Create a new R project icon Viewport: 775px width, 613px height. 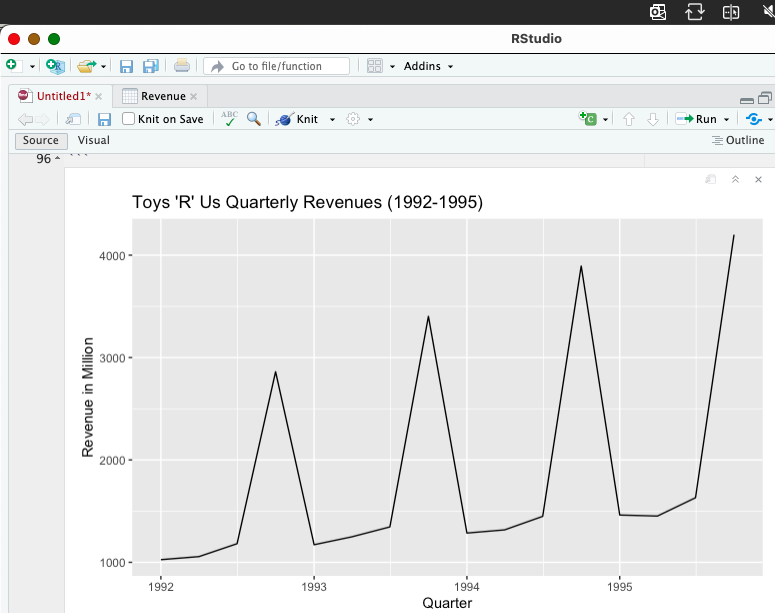[x=55, y=66]
